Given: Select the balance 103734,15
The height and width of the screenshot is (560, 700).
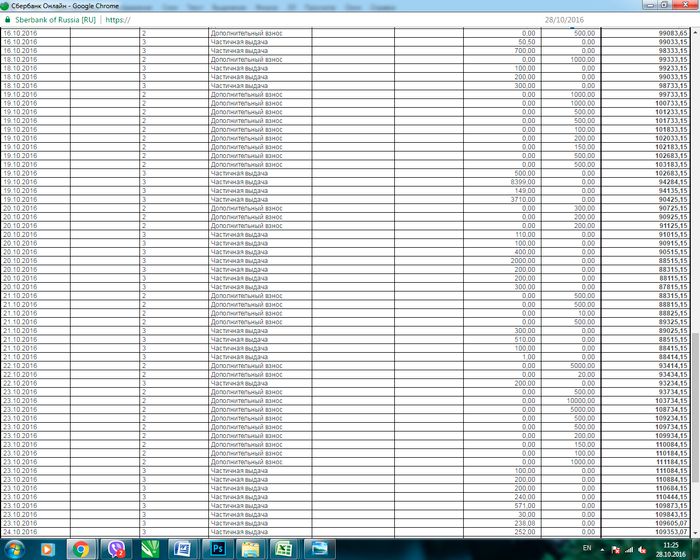Looking at the screenshot, I should (671, 401).
